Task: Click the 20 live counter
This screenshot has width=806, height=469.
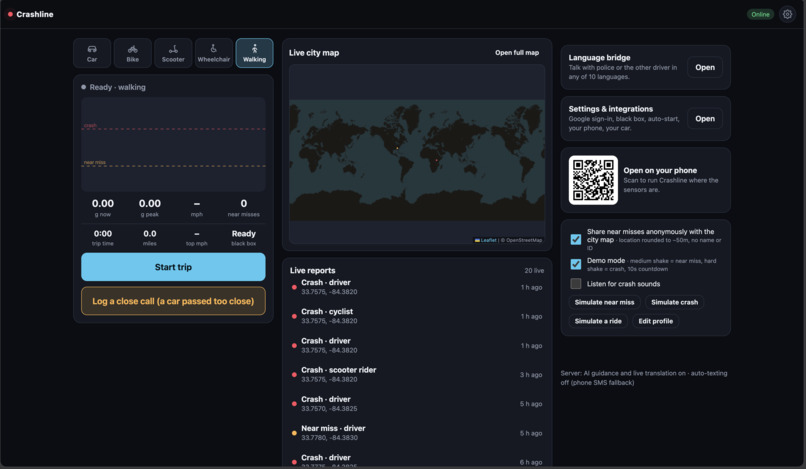Action: tap(534, 270)
